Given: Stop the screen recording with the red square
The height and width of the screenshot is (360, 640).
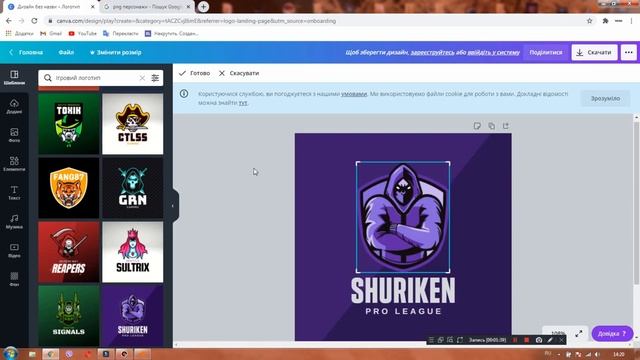Looking at the screenshot, I should [527, 340].
